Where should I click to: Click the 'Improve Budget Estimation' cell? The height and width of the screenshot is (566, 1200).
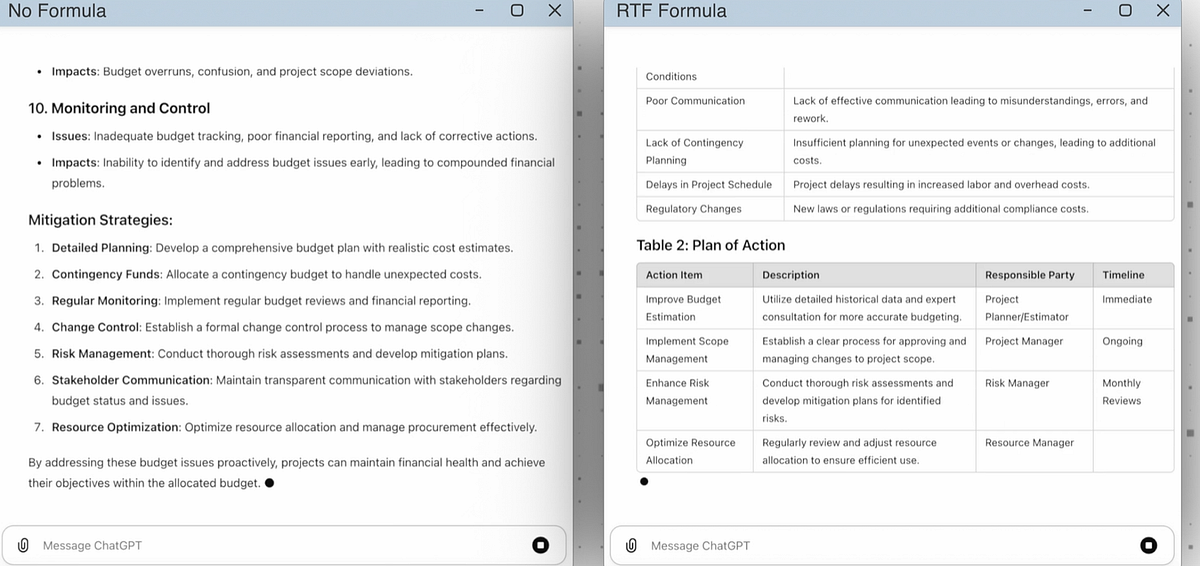click(695, 308)
